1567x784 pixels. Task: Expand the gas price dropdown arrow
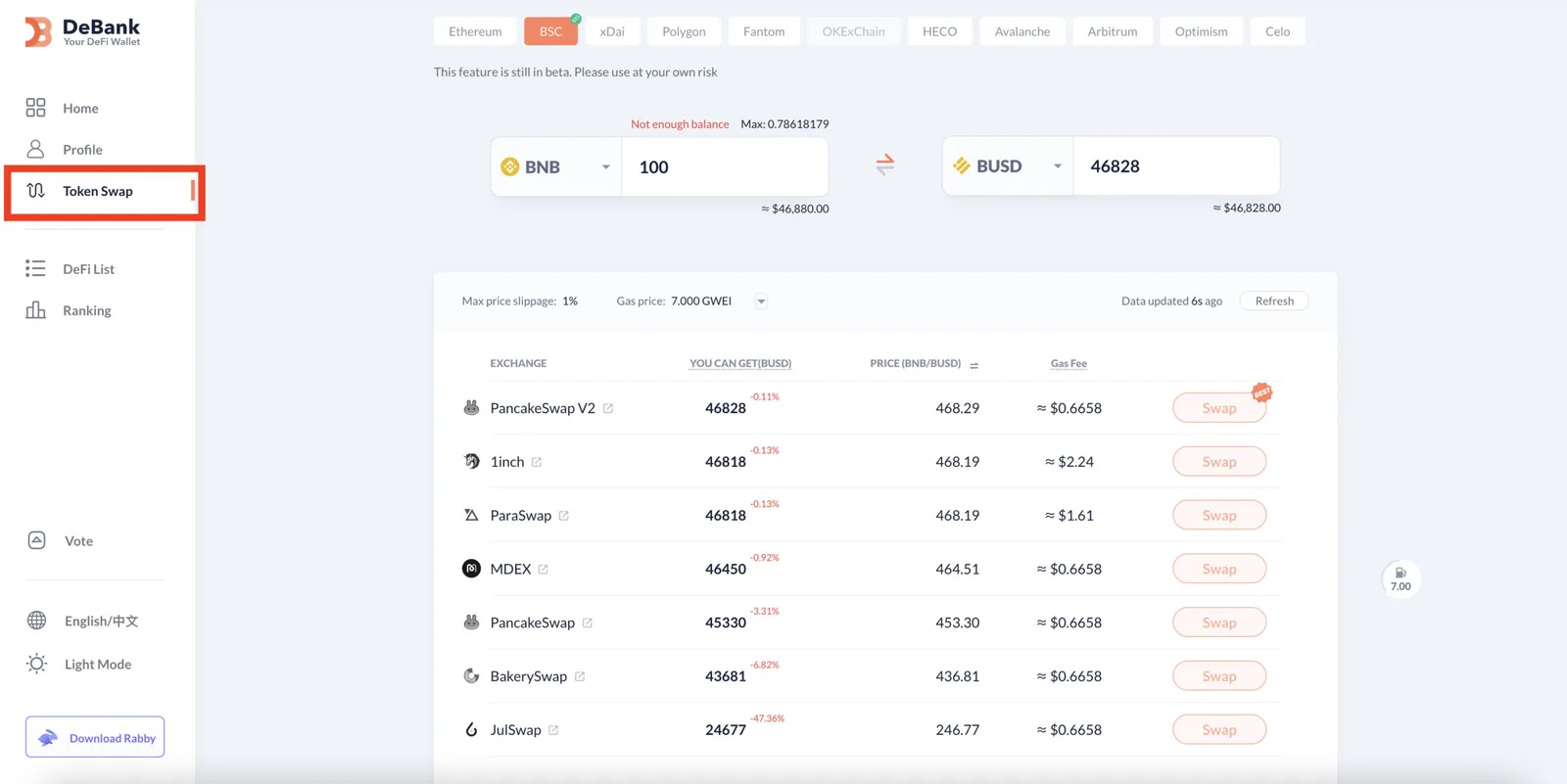[761, 301]
